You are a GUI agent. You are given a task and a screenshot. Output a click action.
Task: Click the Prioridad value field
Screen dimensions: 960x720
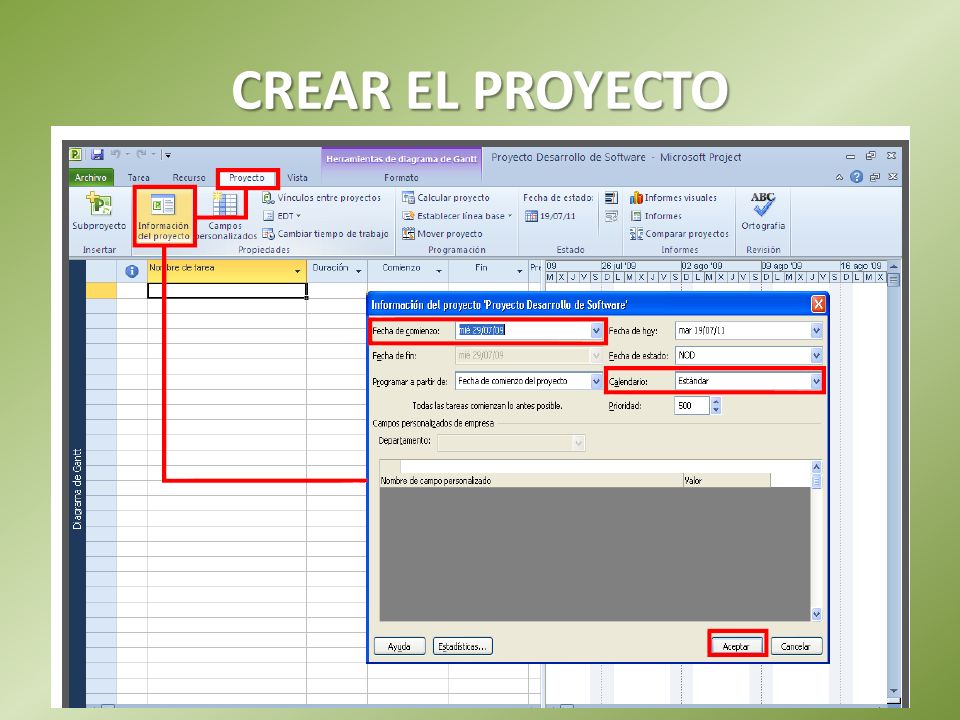tap(692, 405)
